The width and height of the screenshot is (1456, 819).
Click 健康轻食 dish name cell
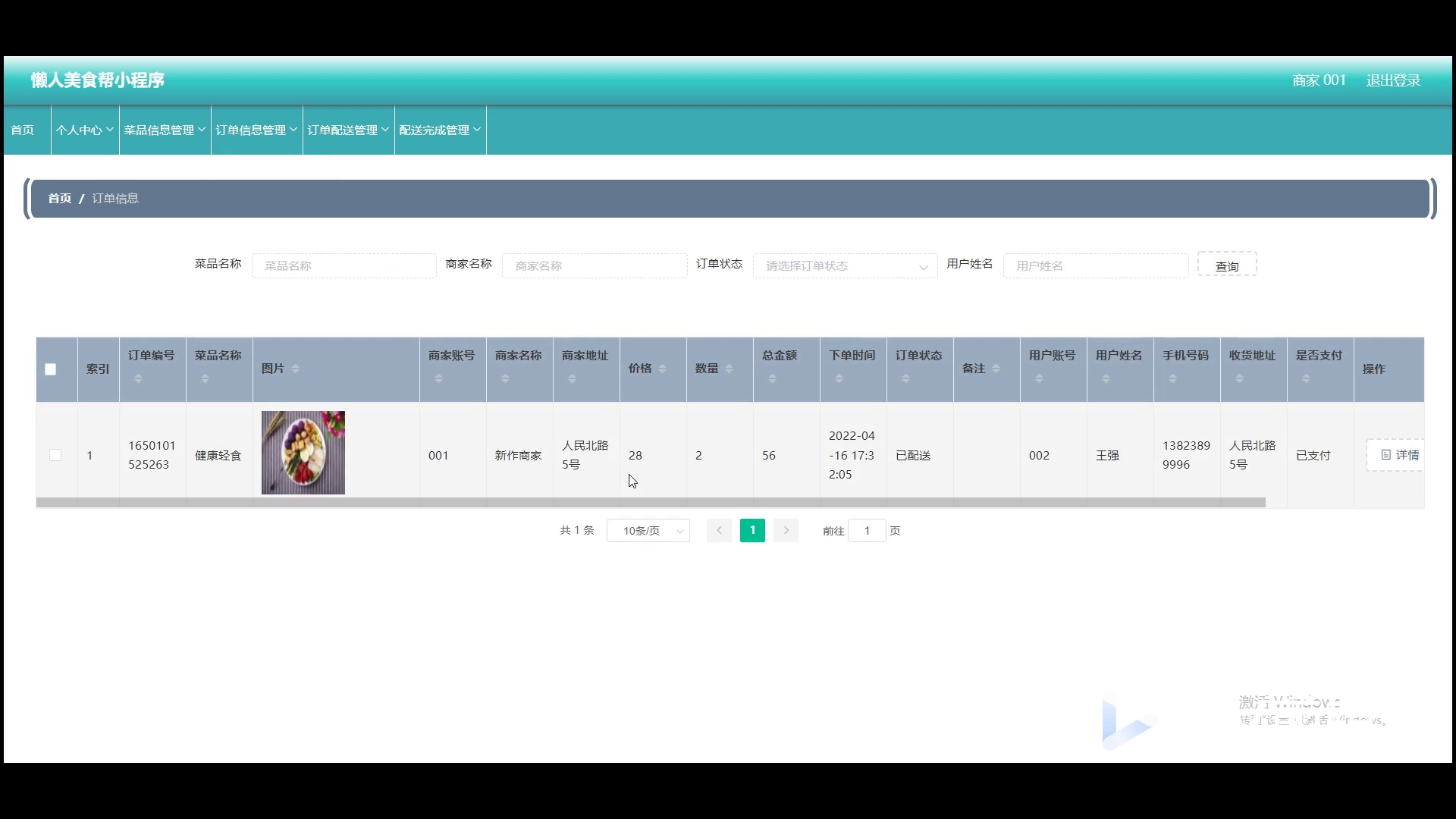pos(218,456)
